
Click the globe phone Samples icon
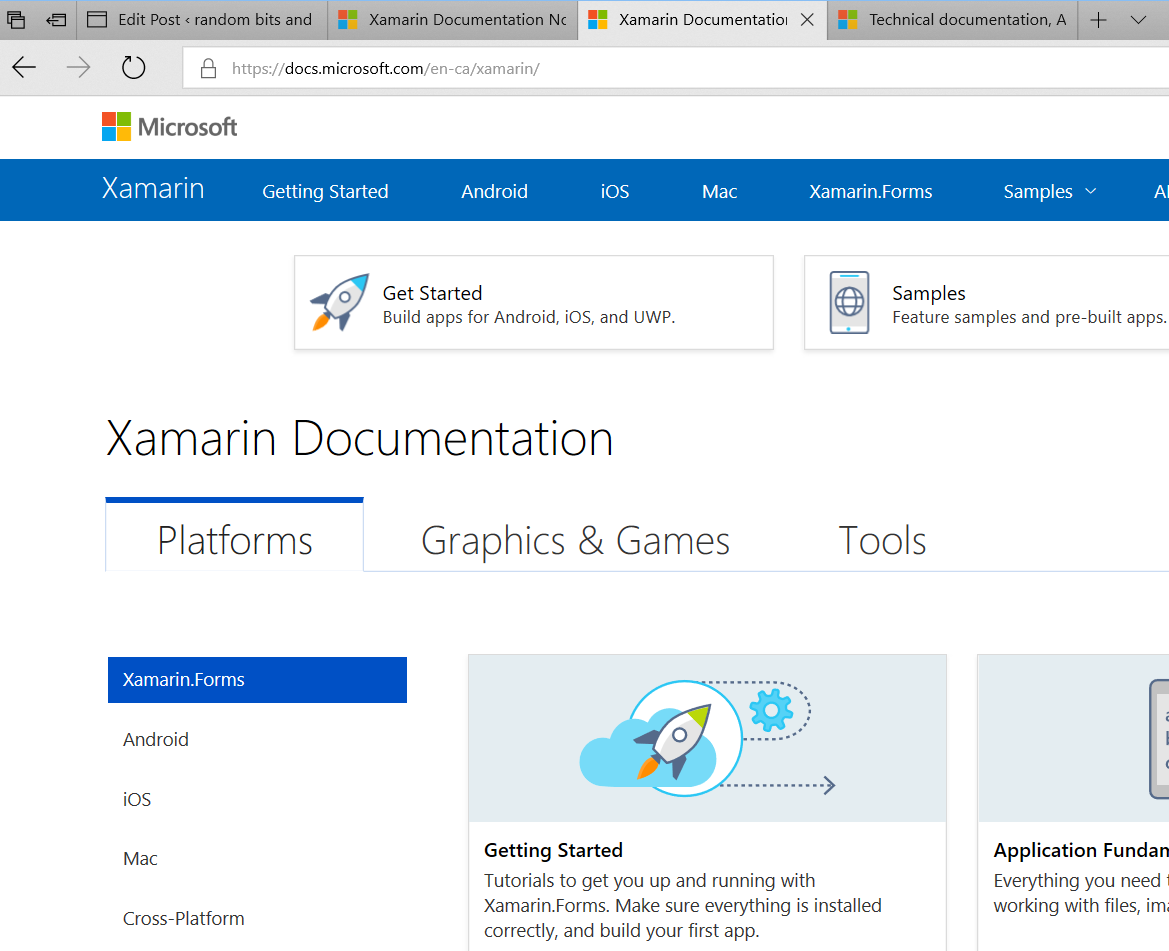click(849, 302)
